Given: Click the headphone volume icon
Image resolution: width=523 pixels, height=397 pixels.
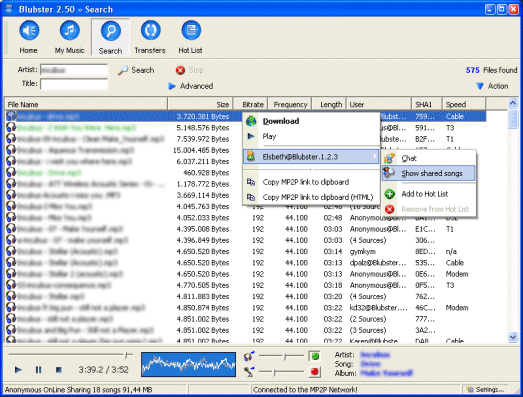Looking at the screenshot, I should click(249, 356).
